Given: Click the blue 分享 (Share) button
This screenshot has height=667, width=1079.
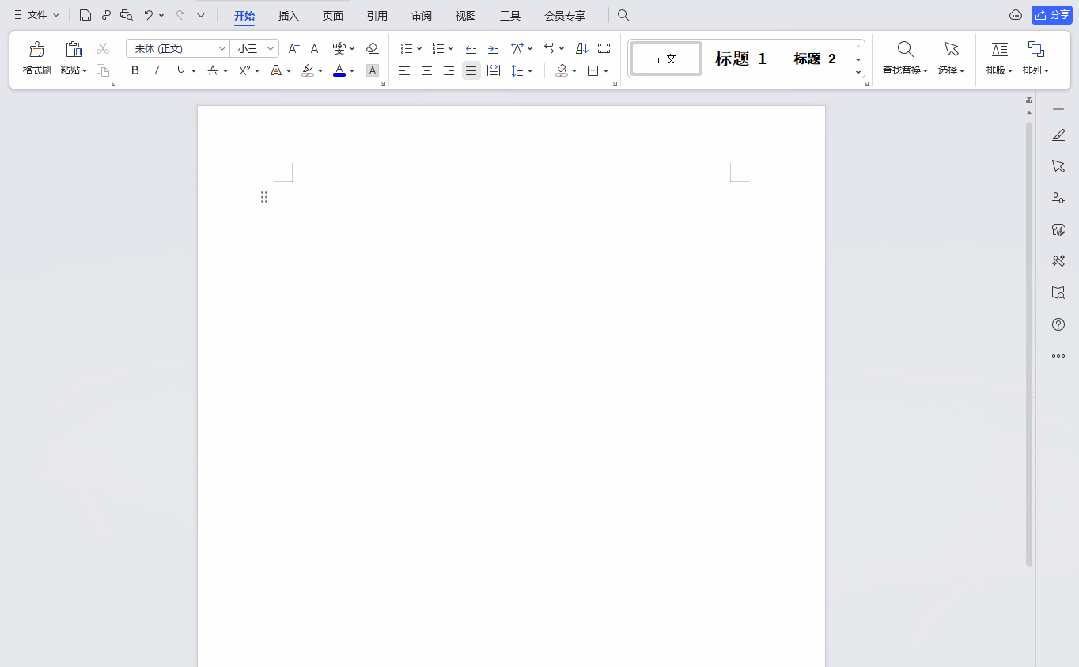Looking at the screenshot, I should (x=1052, y=15).
